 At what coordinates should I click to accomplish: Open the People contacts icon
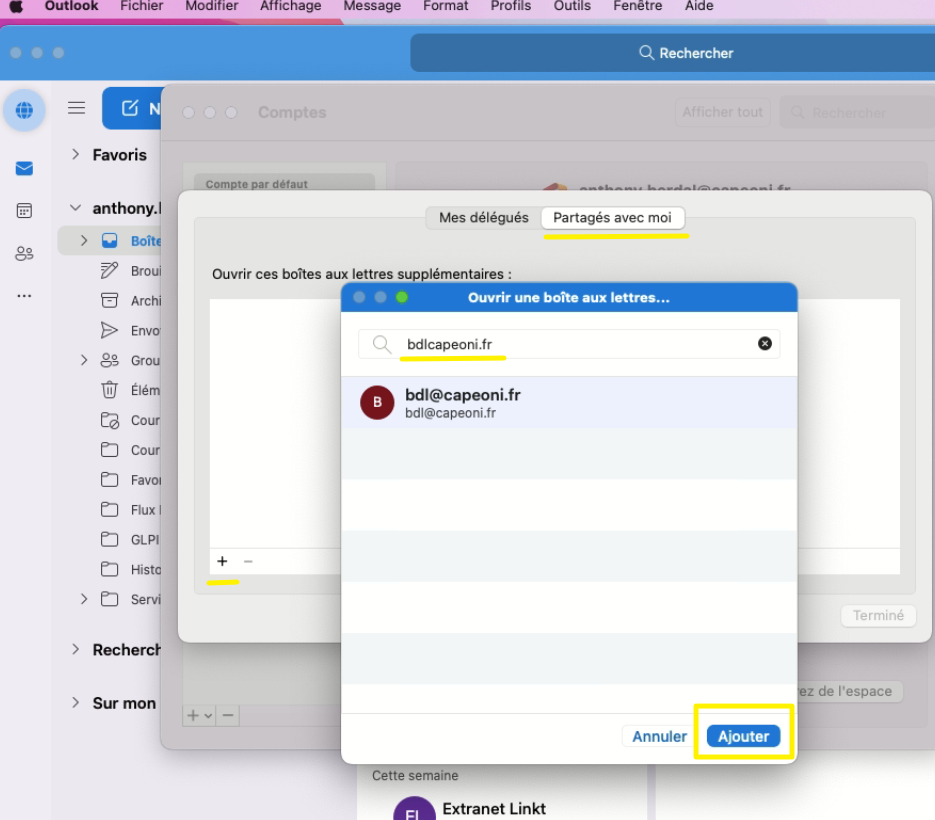coord(24,253)
